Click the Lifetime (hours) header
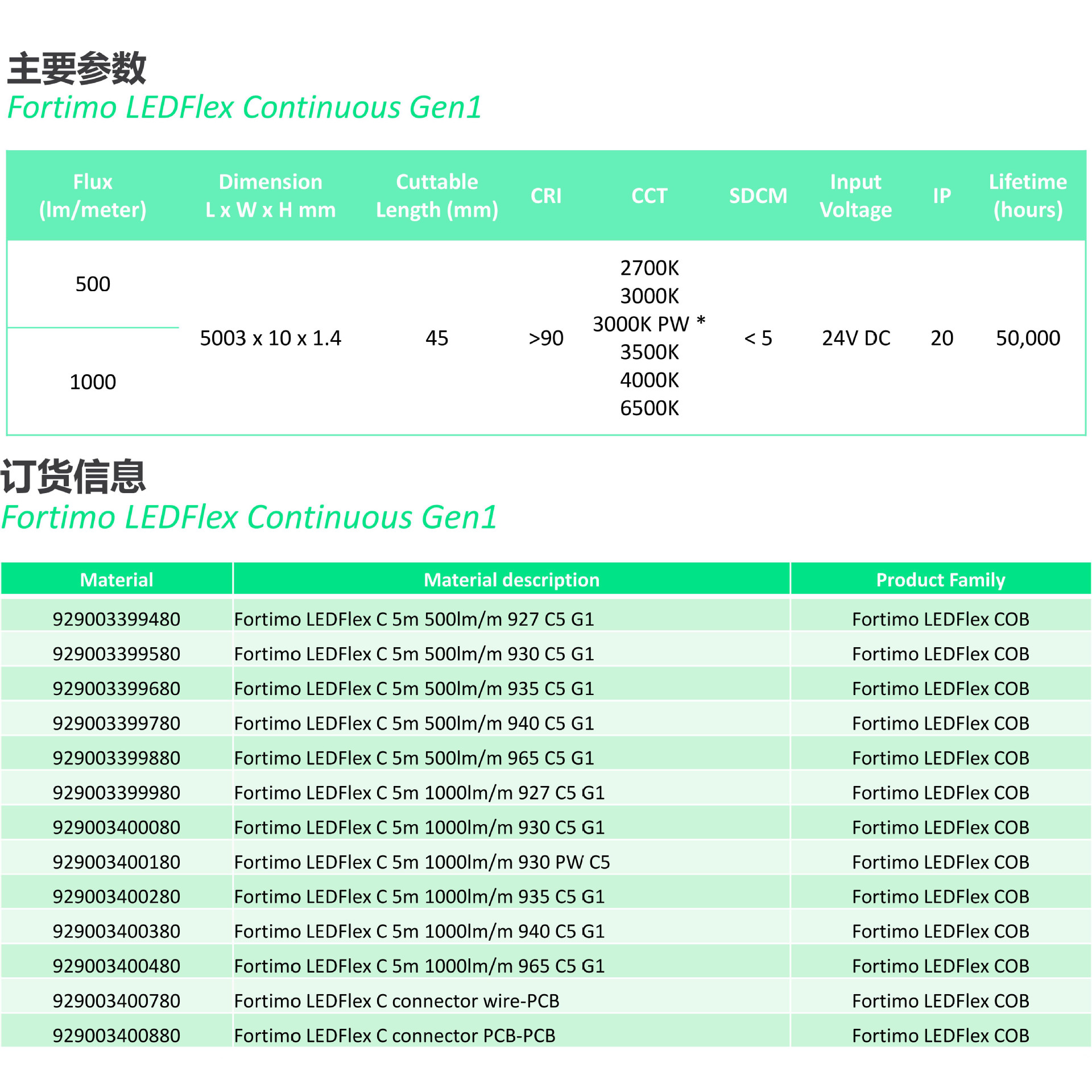Image resolution: width=1092 pixels, height=1092 pixels. [x=1028, y=196]
